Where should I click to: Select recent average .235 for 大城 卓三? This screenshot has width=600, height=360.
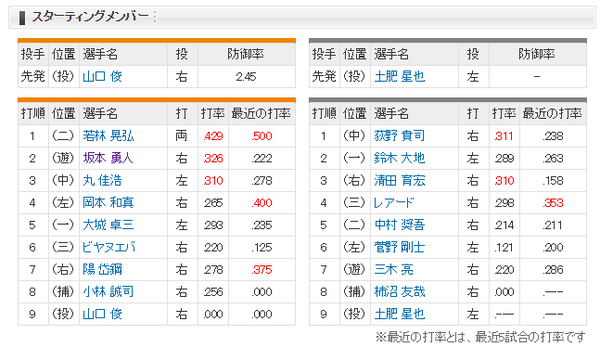(262, 225)
